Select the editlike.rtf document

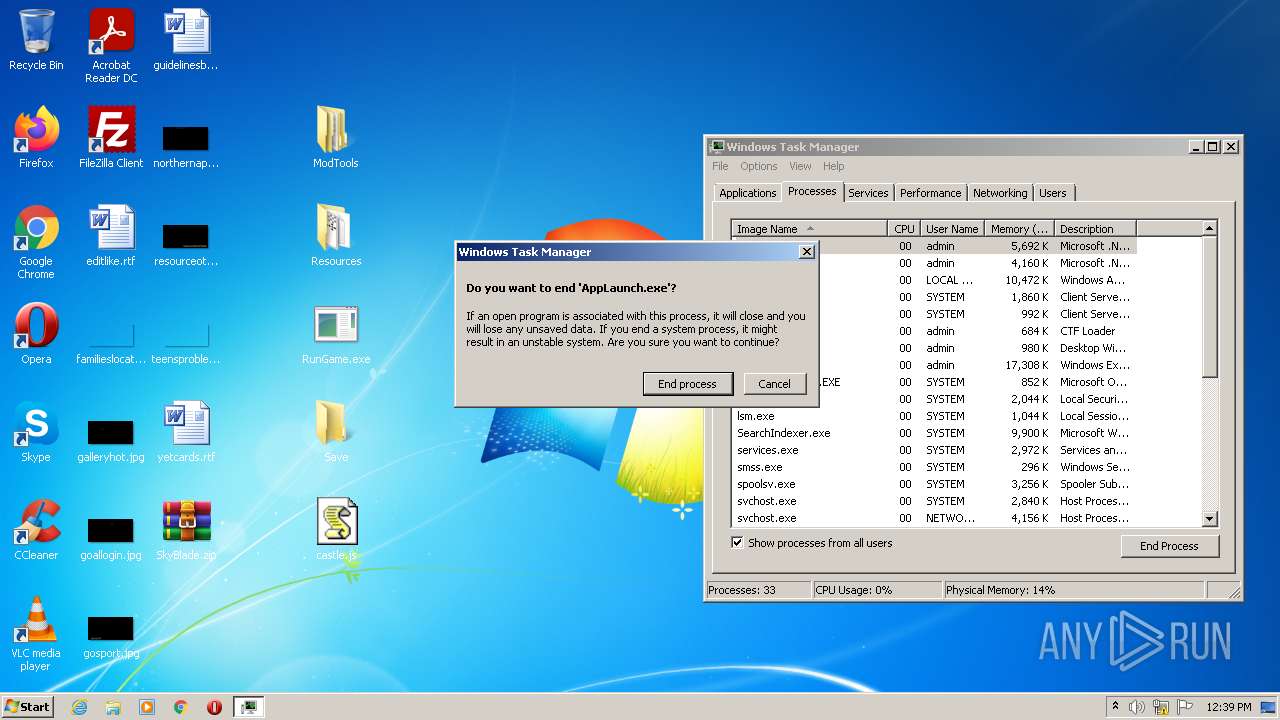tap(111, 236)
